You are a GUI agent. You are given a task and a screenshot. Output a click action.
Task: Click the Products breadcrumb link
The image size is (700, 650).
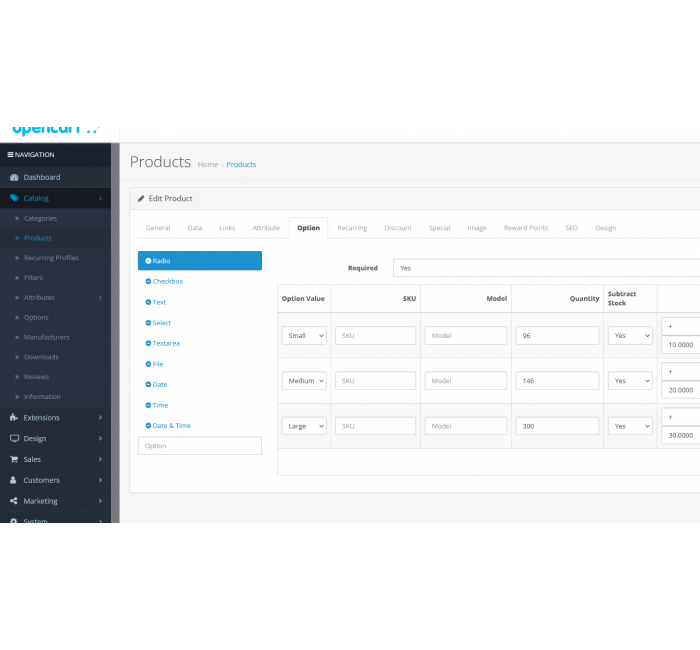pyautogui.click(x=241, y=165)
